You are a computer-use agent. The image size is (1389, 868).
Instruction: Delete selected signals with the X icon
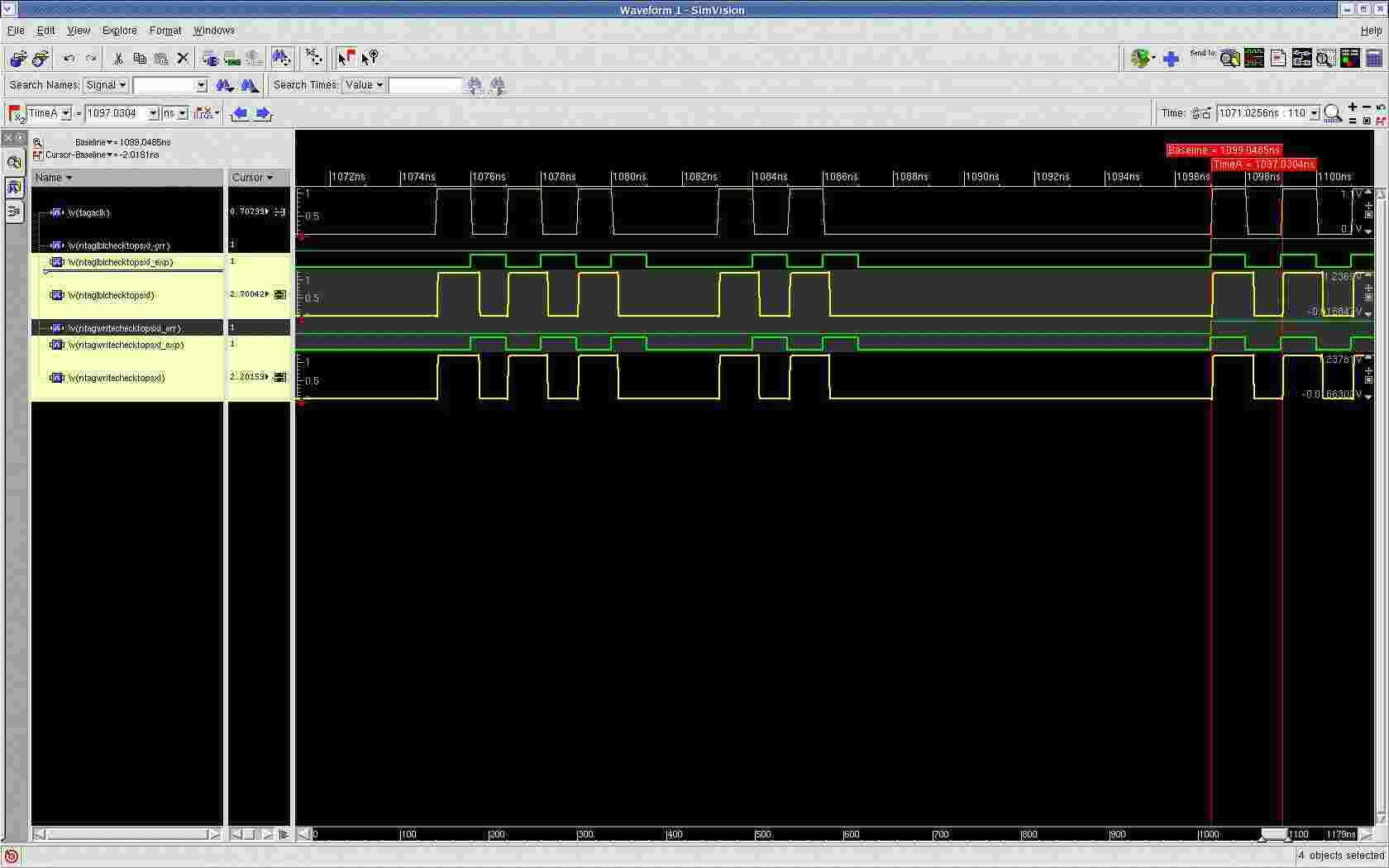pos(183,58)
